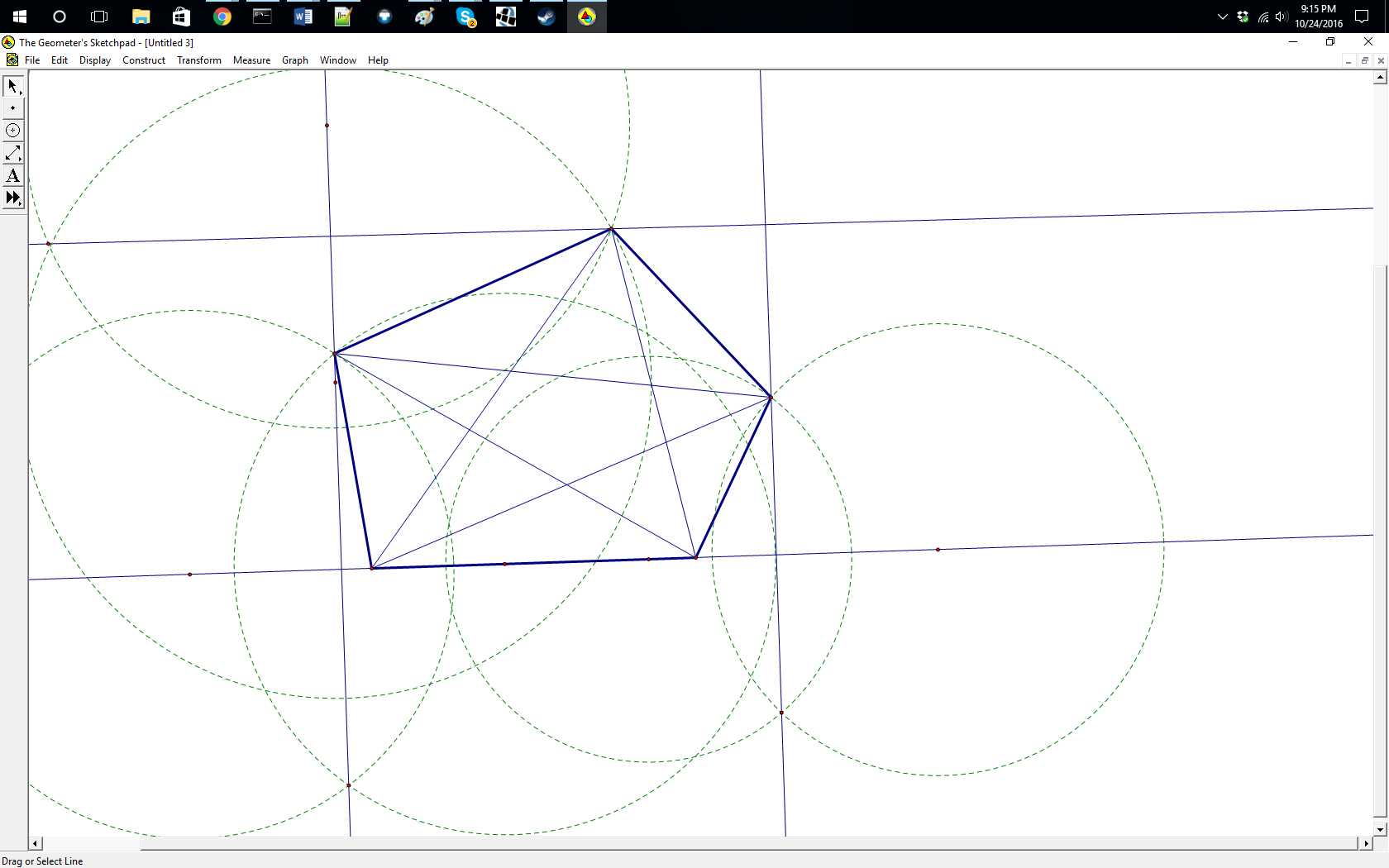The width and height of the screenshot is (1389, 868).
Task: Open the Wi-Fi network tray icon
Action: (1263, 17)
